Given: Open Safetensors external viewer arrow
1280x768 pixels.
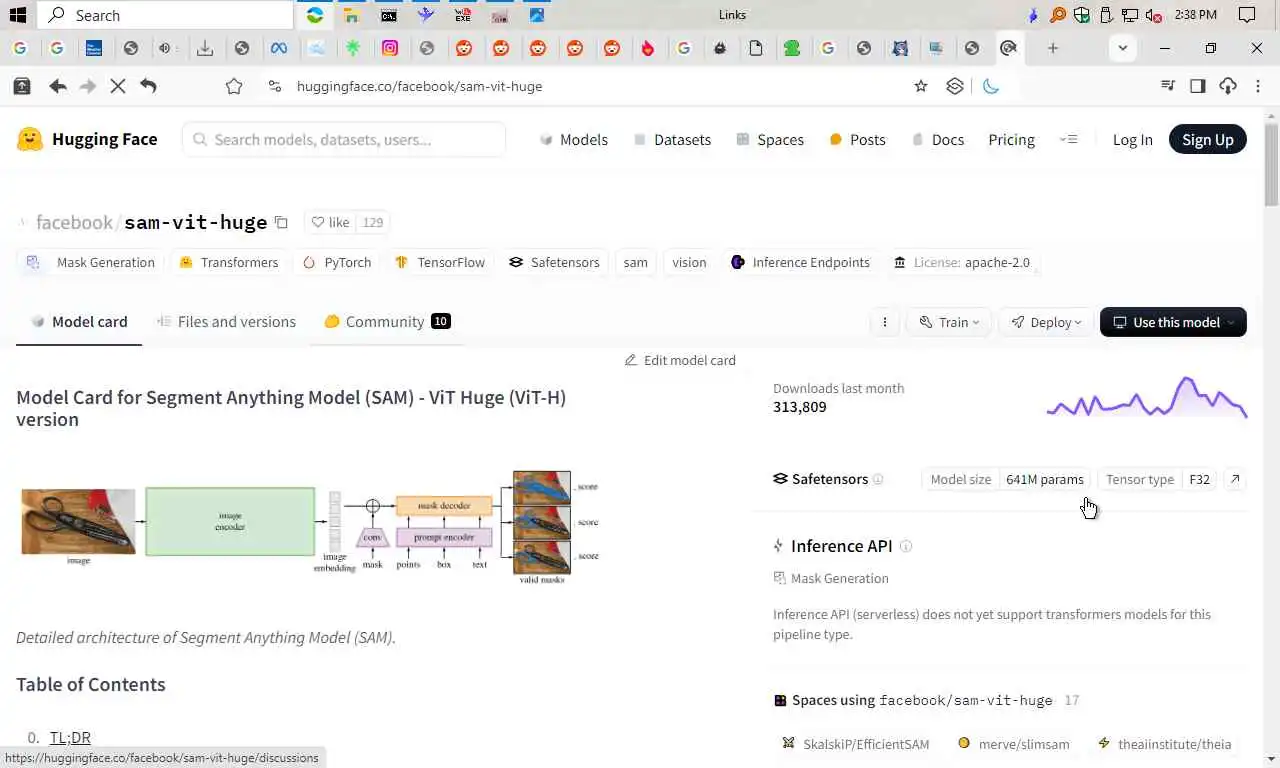Looking at the screenshot, I should (x=1235, y=479).
